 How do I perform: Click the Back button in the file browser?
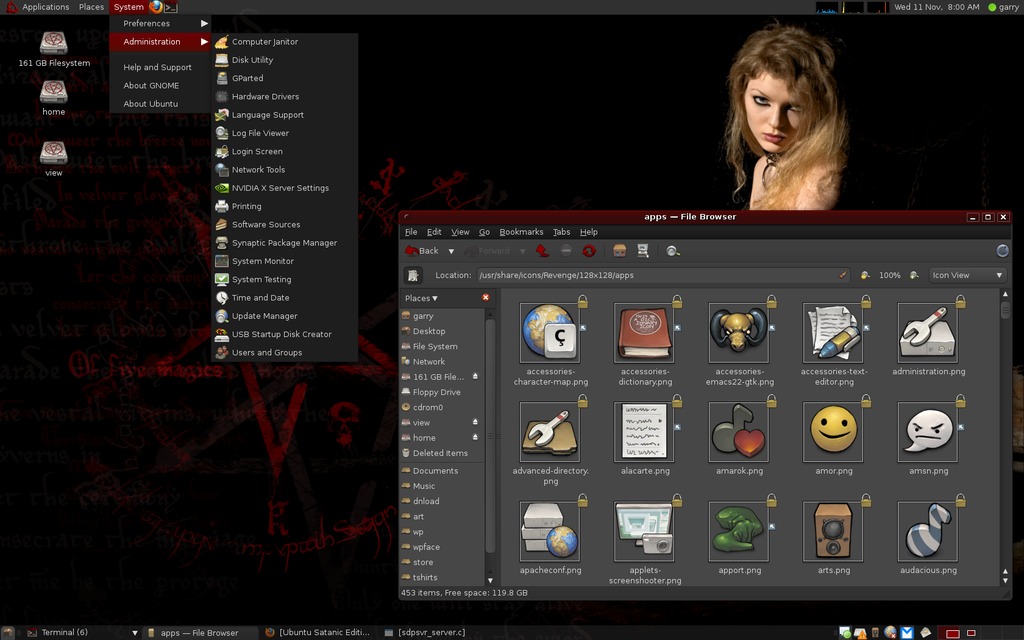coord(427,251)
